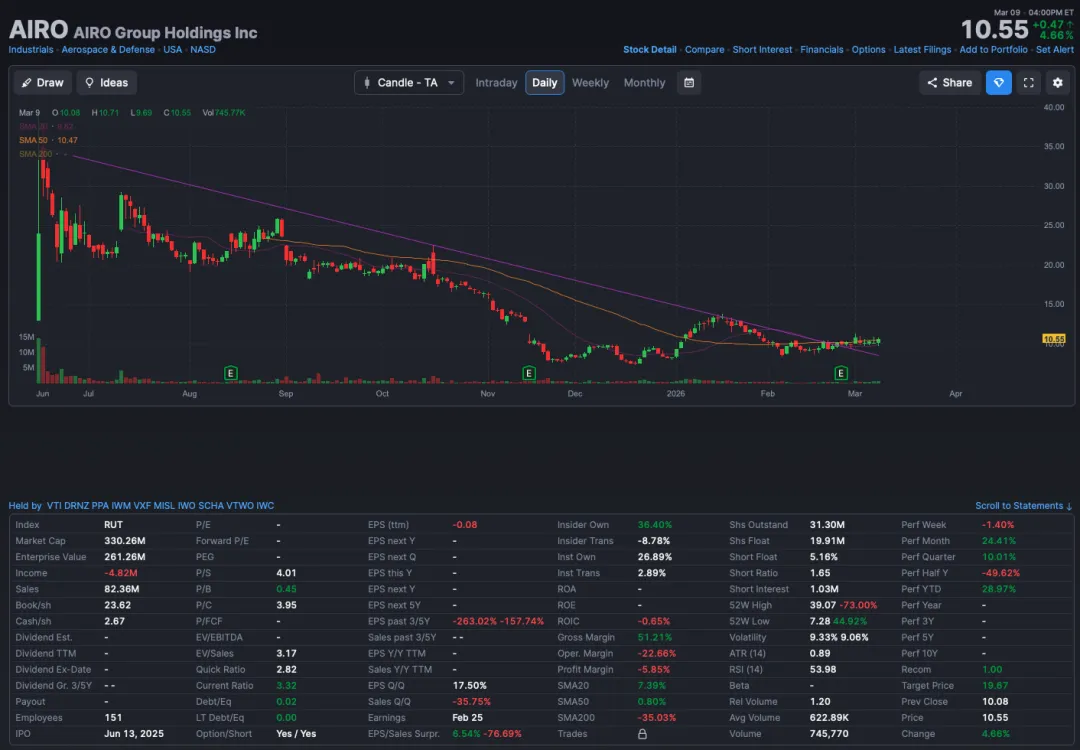Screen dimensions: 1080x750
Task: Click the earnings marker near late February
Action: coord(841,373)
